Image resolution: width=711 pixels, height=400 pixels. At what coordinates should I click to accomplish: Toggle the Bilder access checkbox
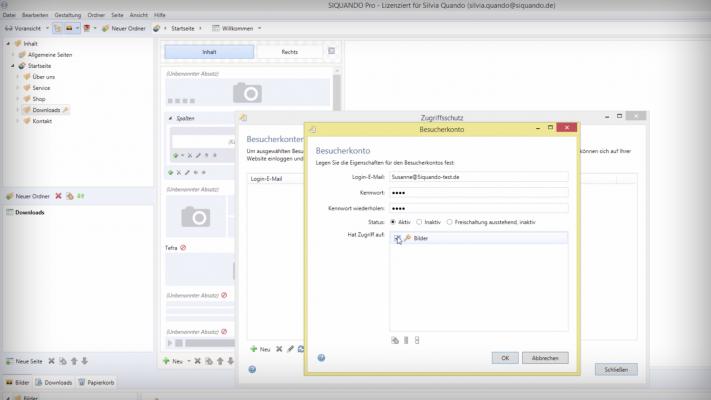coord(396,238)
